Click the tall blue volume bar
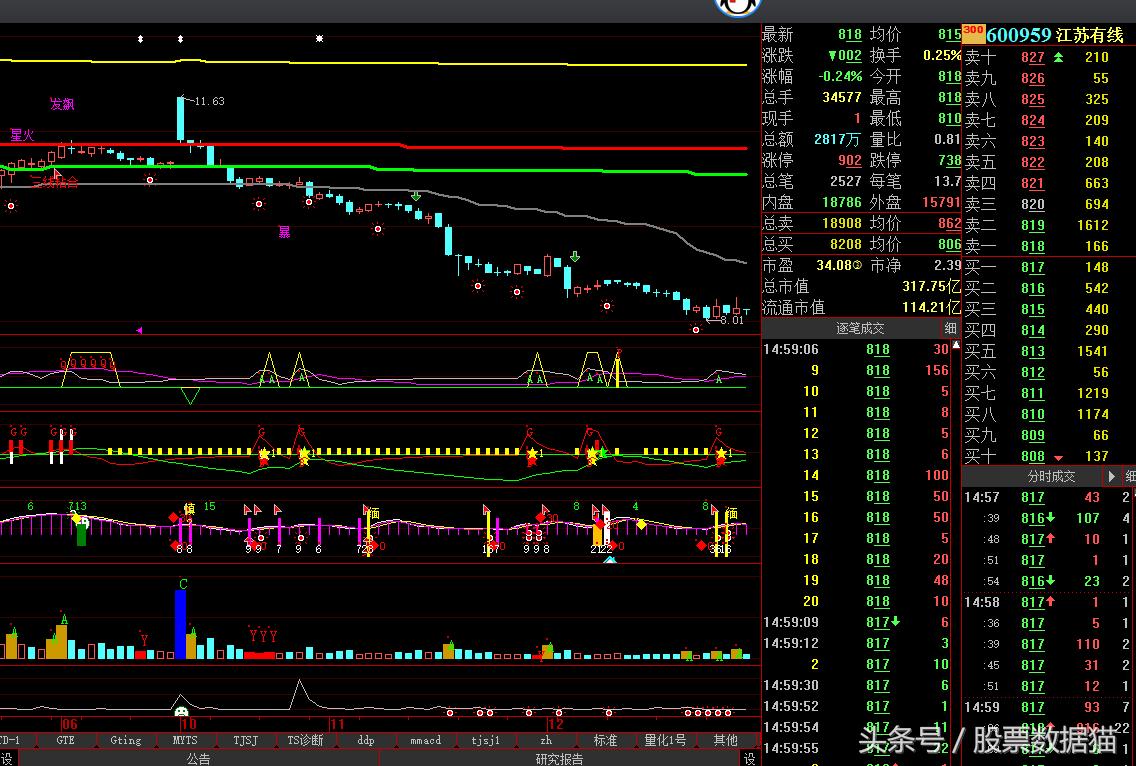 [x=180, y=624]
